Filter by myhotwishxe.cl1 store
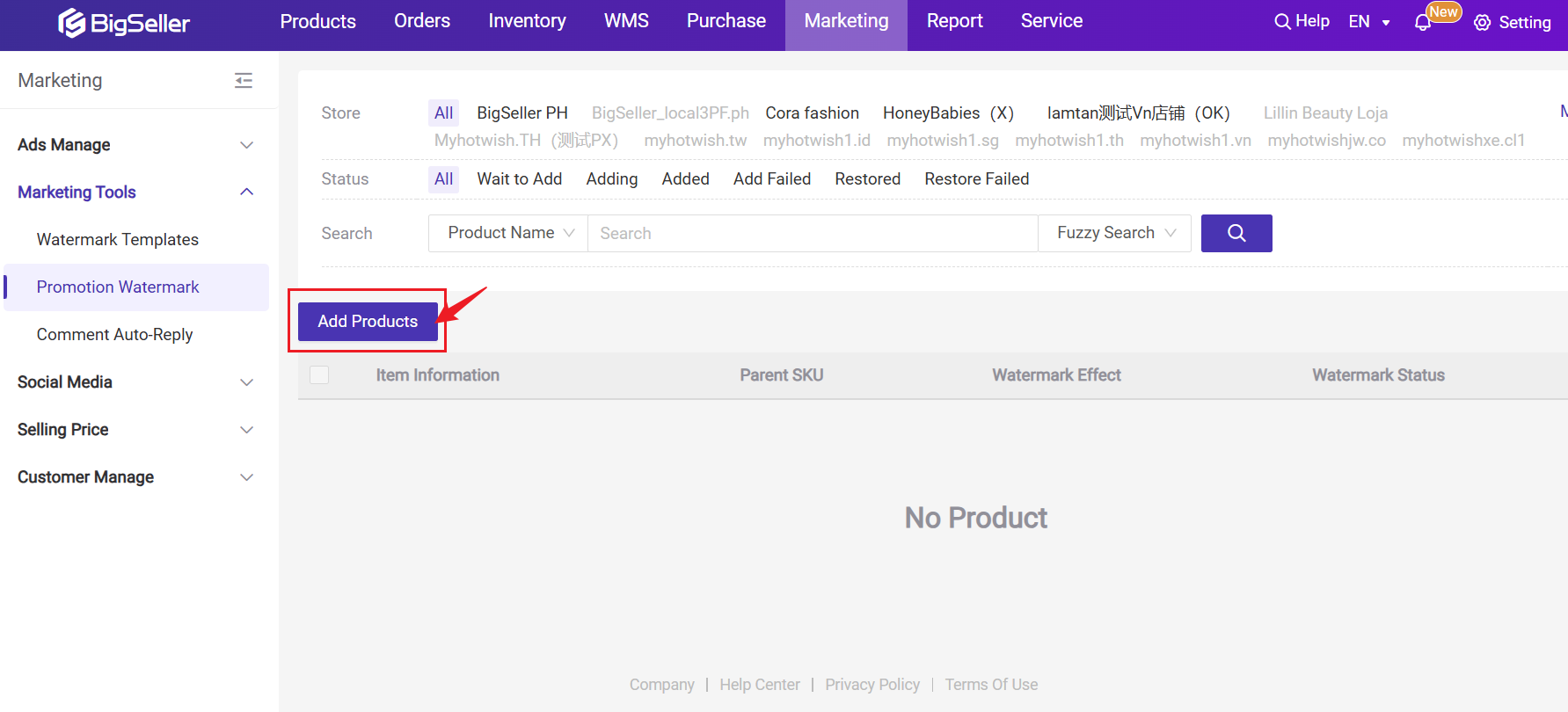1568x712 pixels. click(1463, 141)
